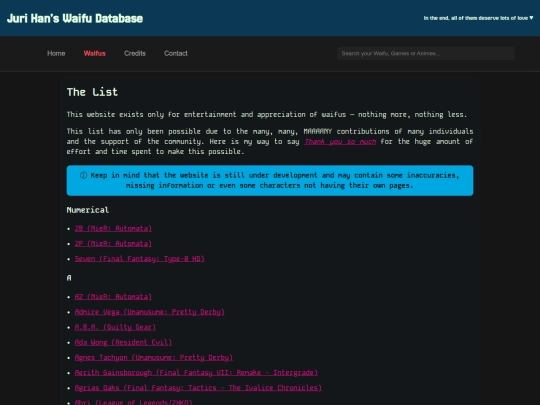Open the Home navigation item
540x405 pixels.
coord(56,53)
